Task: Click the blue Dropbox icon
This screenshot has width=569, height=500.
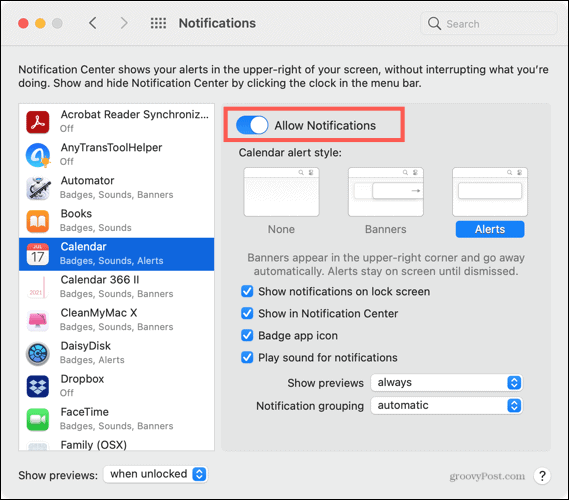Action: [x=37, y=386]
